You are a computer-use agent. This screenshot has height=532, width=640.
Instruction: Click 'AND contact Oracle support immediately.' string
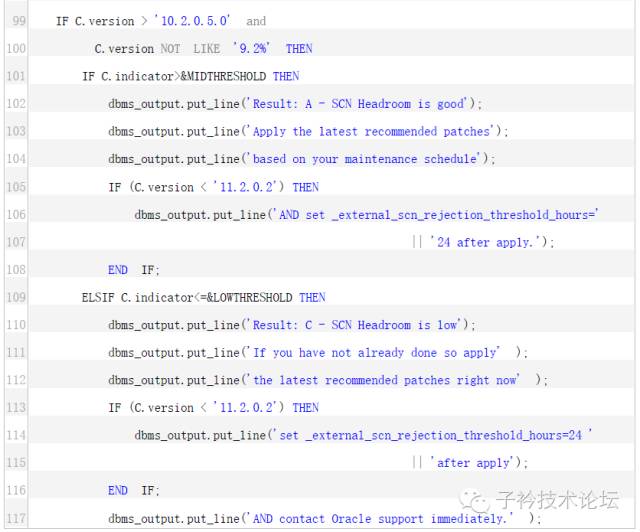381,519
